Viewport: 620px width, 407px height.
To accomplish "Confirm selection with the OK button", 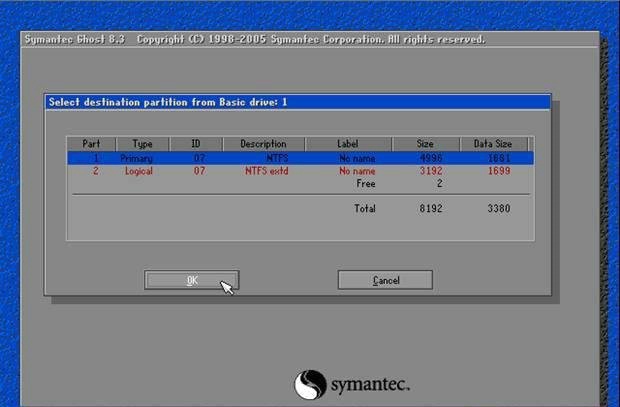I will 192,280.
